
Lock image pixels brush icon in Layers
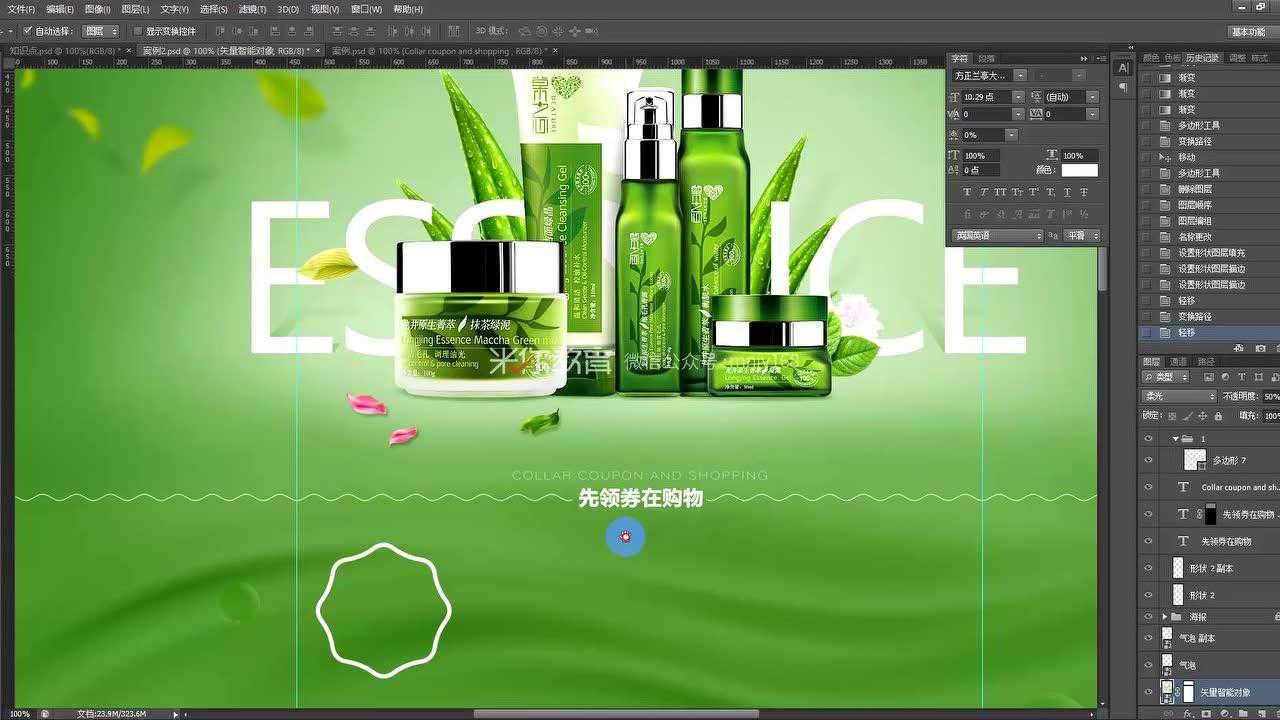(x=1187, y=415)
